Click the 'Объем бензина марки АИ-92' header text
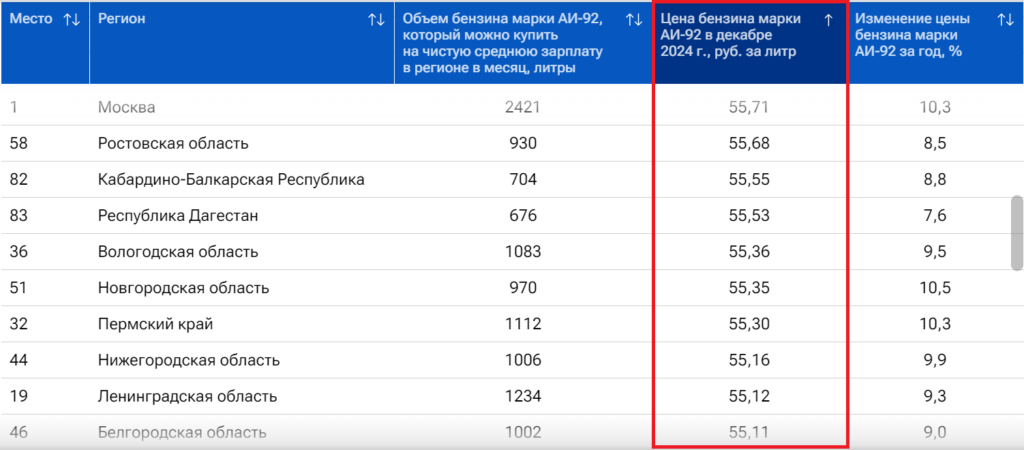The image size is (1024, 450). click(503, 43)
